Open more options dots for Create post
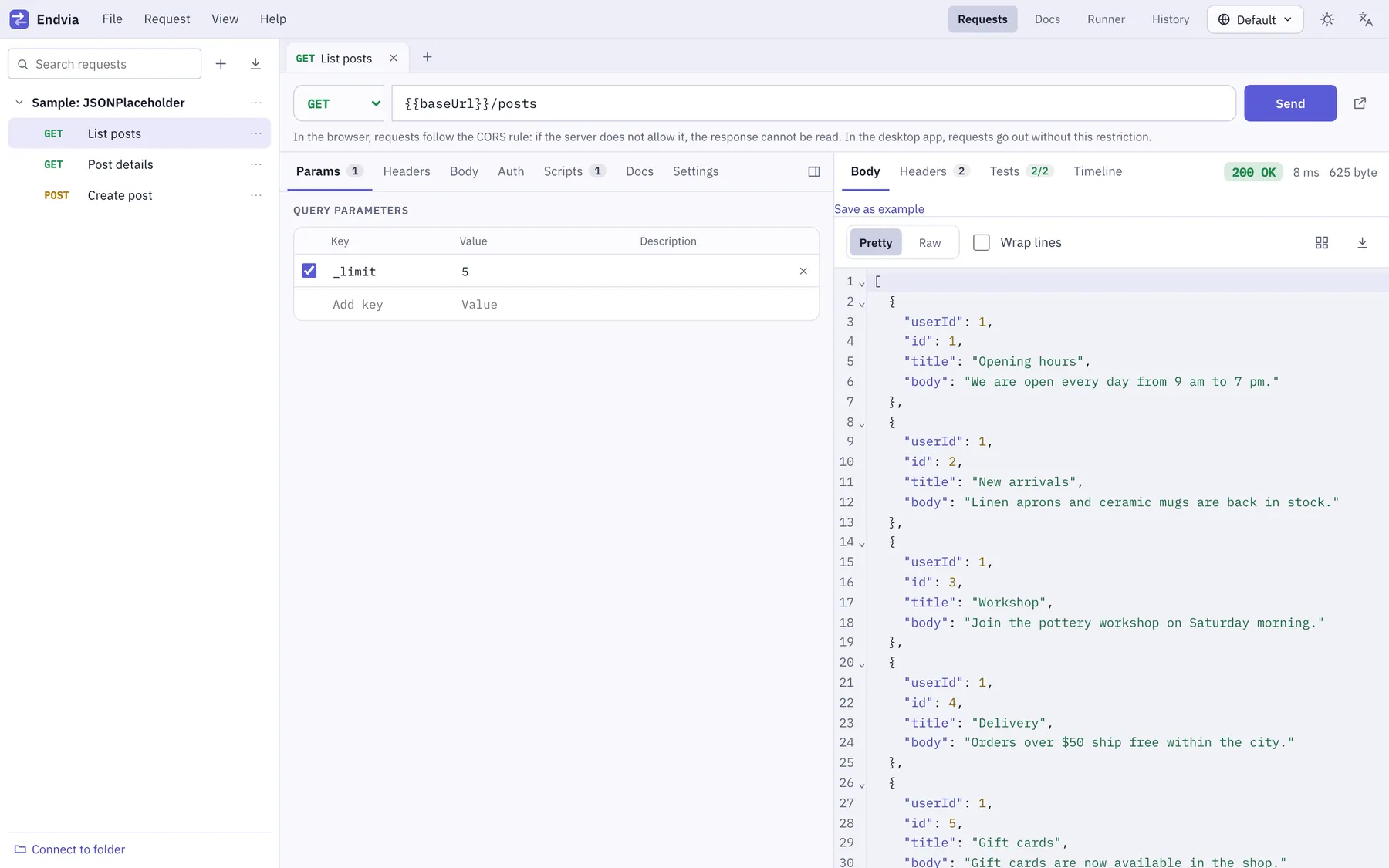The height and width of the screenshot is (868, 1389). click(x=256, y=195)
